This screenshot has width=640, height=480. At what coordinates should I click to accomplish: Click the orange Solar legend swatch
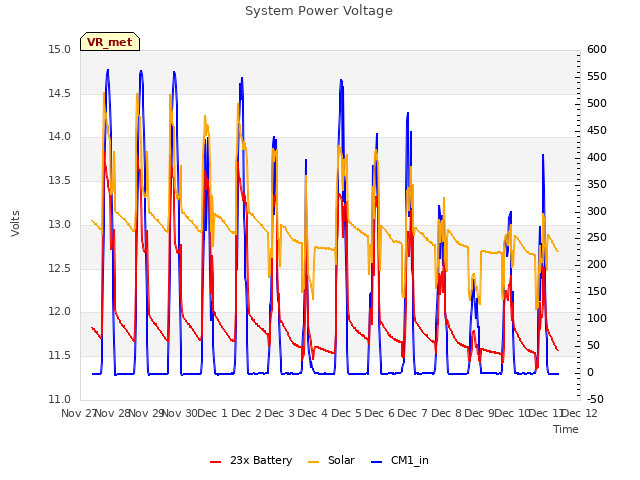point(313,462)
